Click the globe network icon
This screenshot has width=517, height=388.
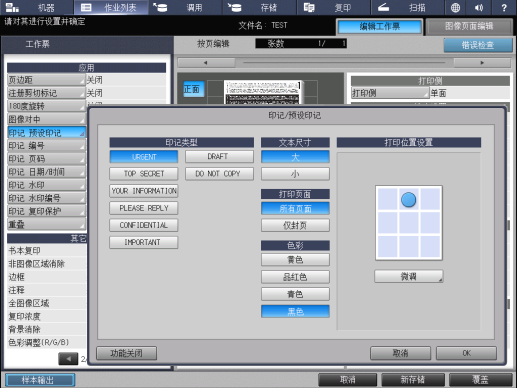pos(455,7)
